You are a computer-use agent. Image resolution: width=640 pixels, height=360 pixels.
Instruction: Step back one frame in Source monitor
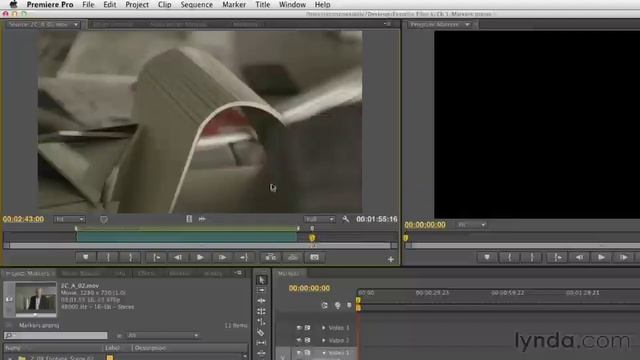pos(178,258)
